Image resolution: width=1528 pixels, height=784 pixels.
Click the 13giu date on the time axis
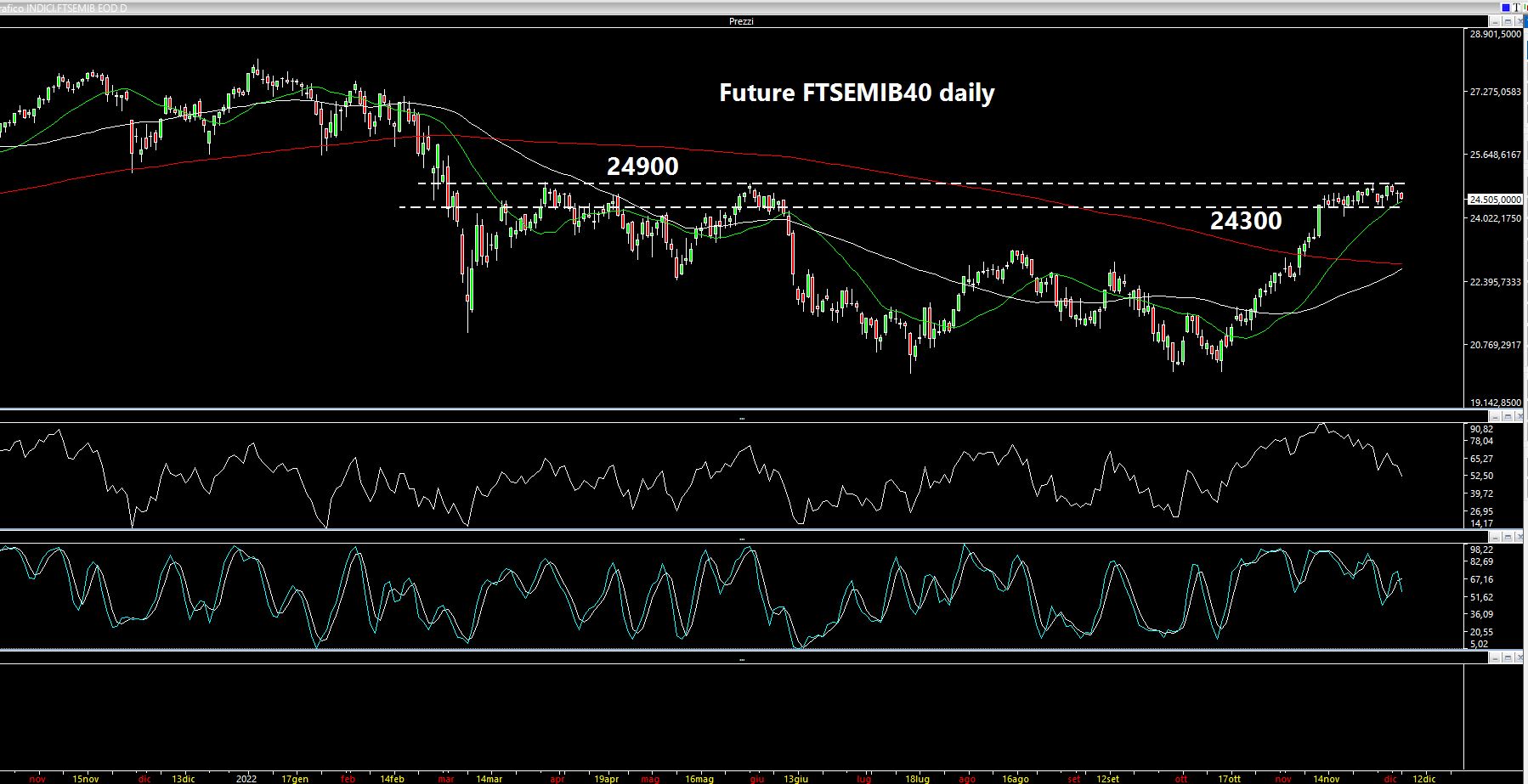coord(795,778)
